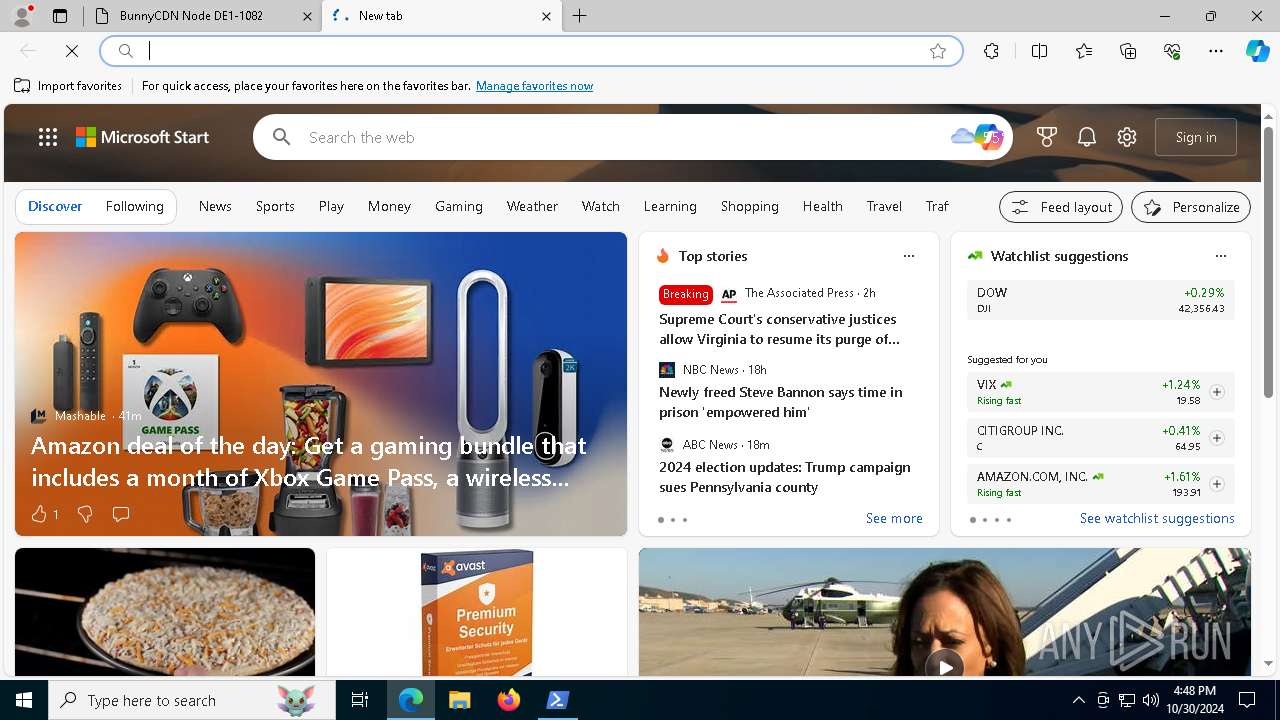Click the Personalize button
1280x720 pixels.
click(x=1191, y=207)
